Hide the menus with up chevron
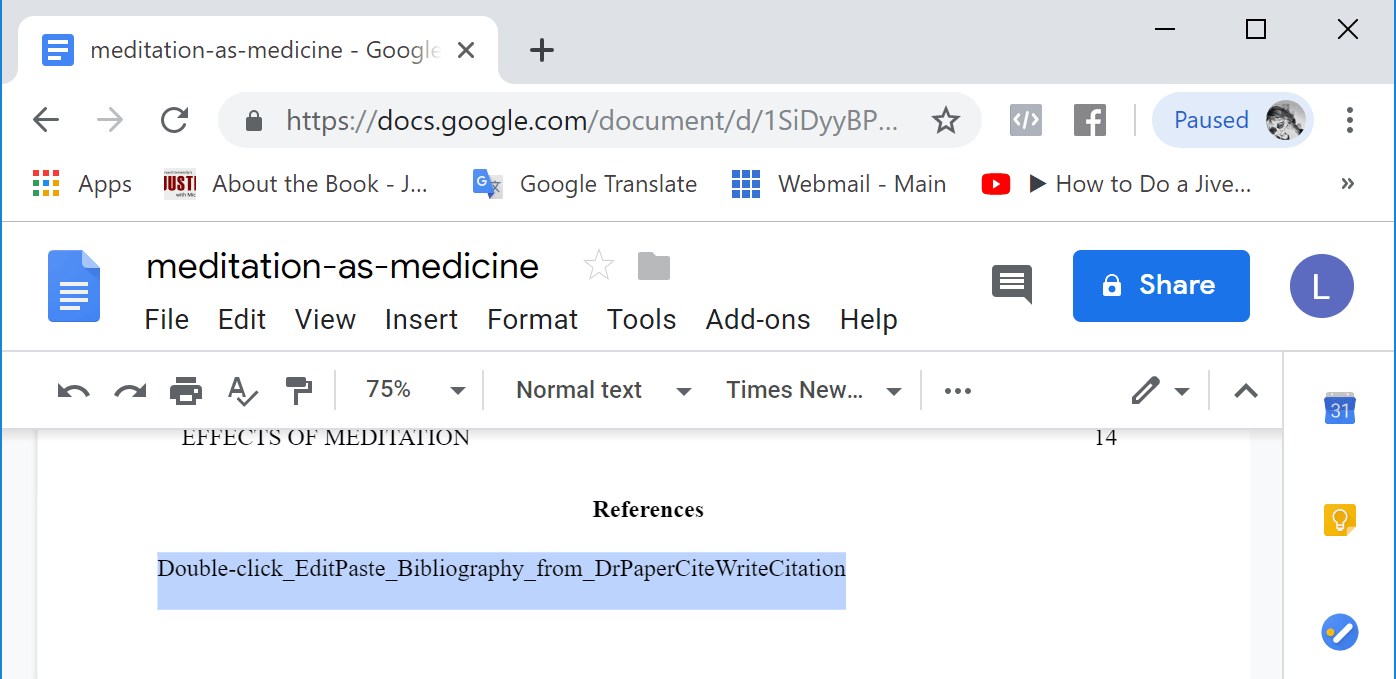 [1245, 391]
